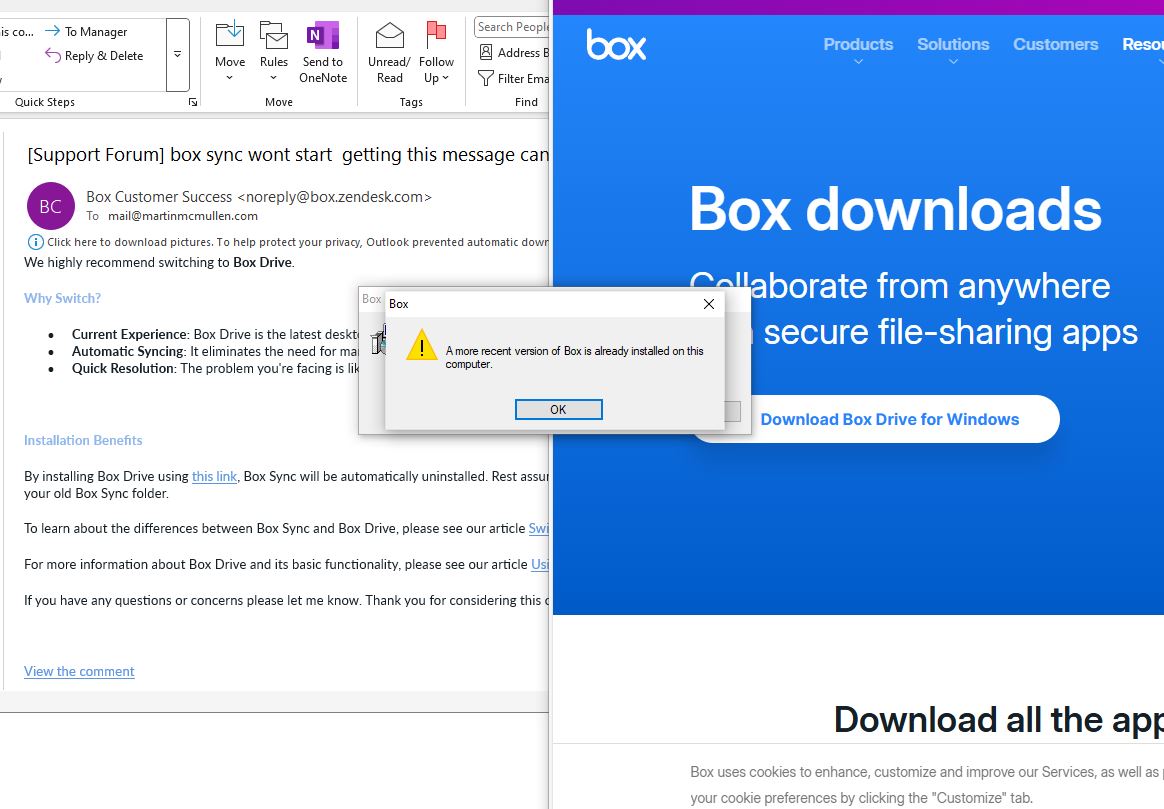Viewport: 1164px width, 809px height.
Task: Click the Box installer icon behind dialog
Action: coord(378,340)
